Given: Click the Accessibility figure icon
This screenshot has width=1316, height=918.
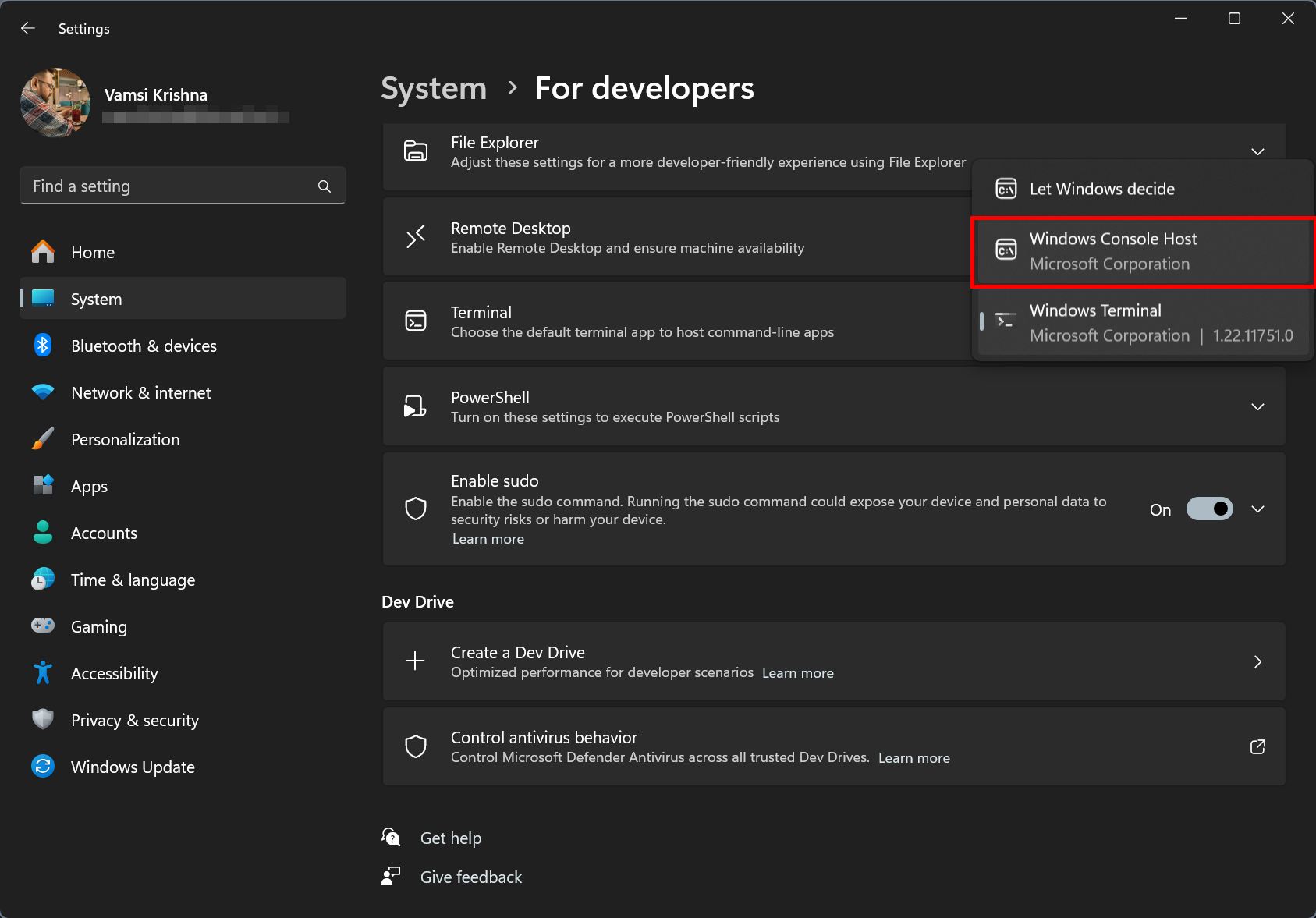Looking at the screenshot, I should [x=43, y=672].
